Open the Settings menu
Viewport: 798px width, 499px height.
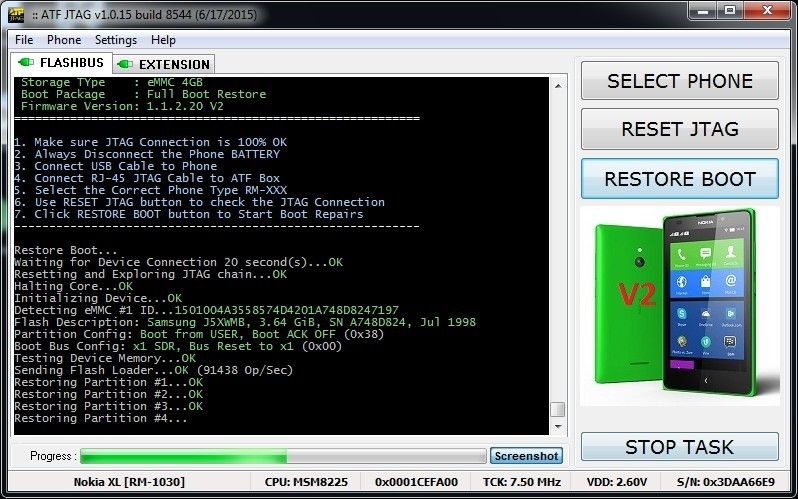(x=116, y=40)
